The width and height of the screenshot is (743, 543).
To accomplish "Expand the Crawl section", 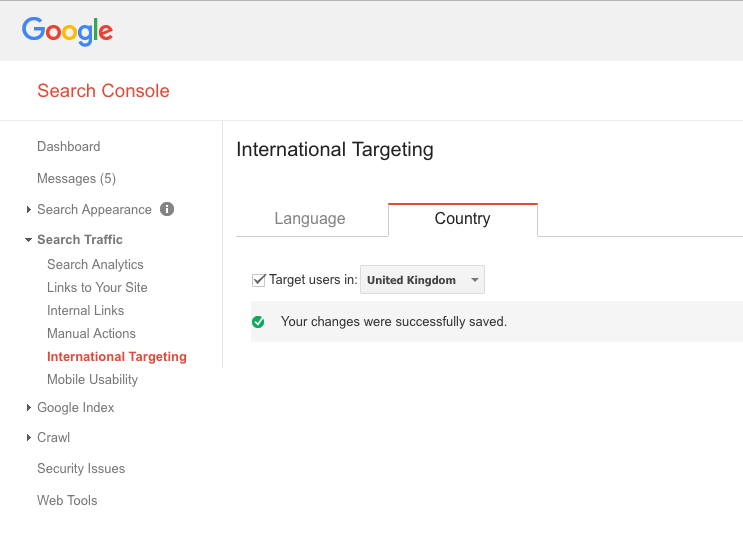I will click(53, 438).
